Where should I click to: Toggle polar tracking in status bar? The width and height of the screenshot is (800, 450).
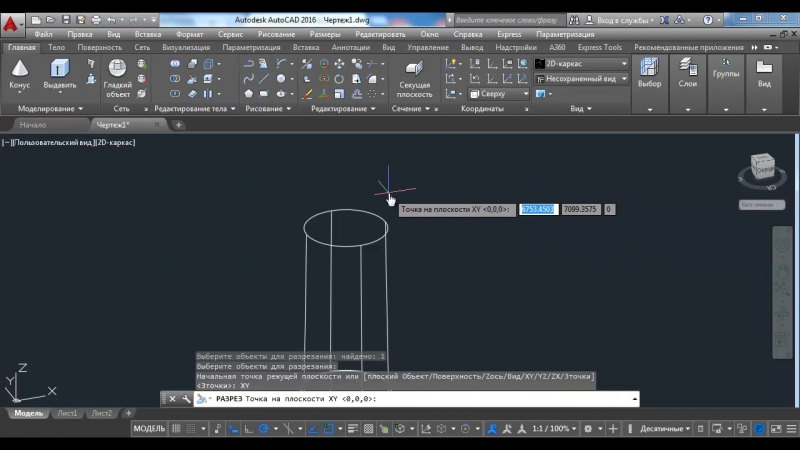(x=263, y=429)
